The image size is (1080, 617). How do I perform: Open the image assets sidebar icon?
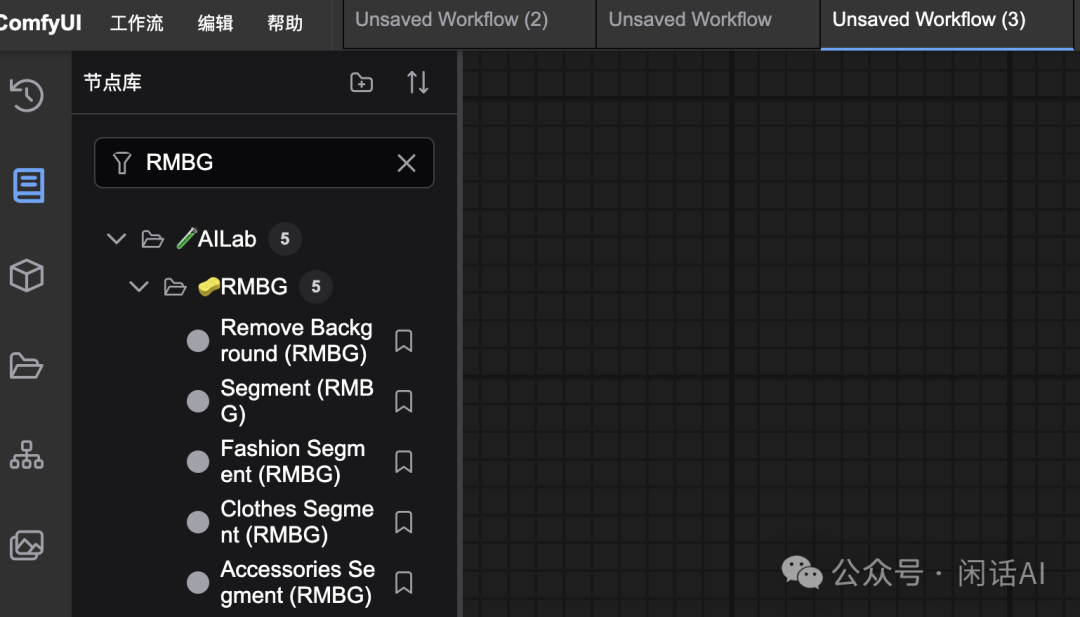pos(27,545)
